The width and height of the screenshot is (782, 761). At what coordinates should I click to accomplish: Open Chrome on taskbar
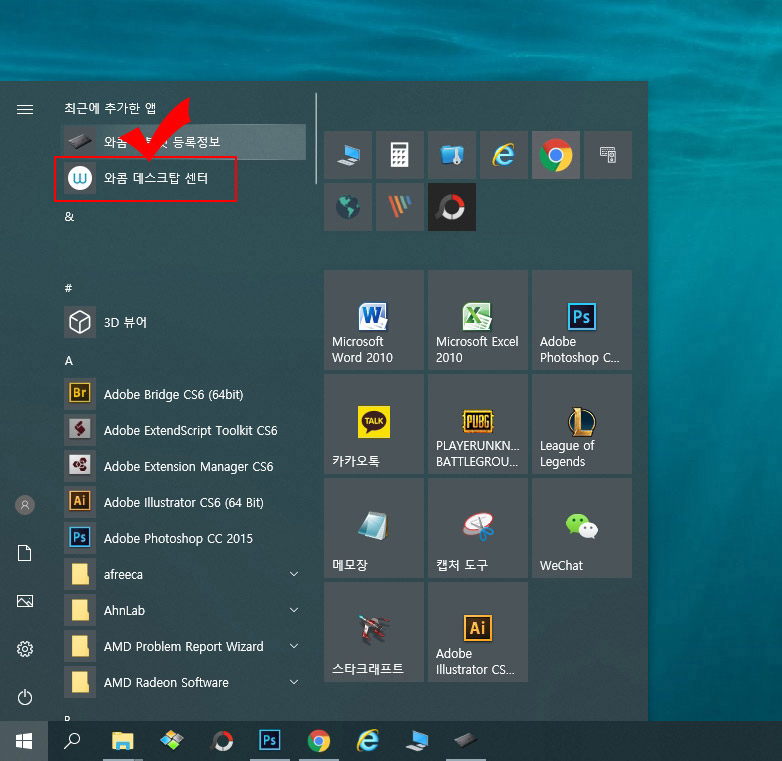point(319,741)
